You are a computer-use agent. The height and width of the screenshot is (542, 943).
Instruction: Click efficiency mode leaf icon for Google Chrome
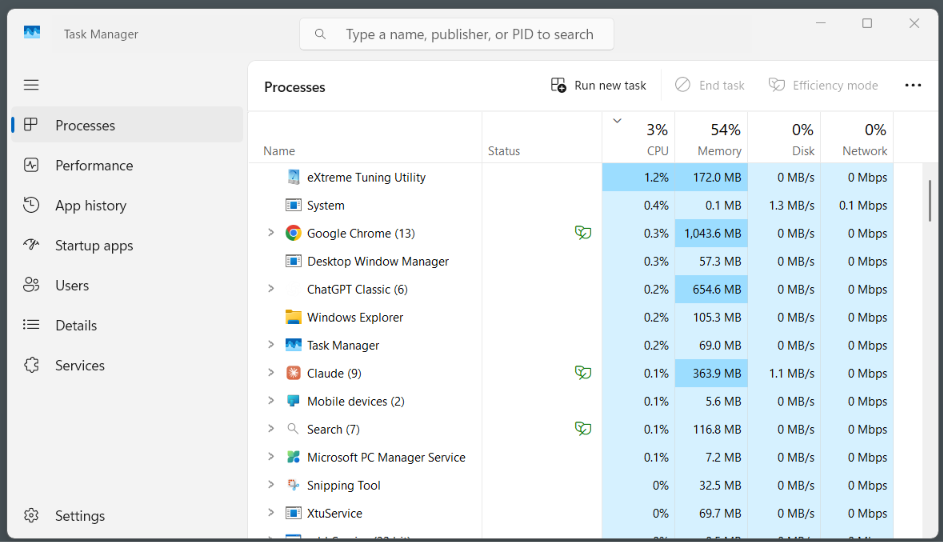click(583, 232)
